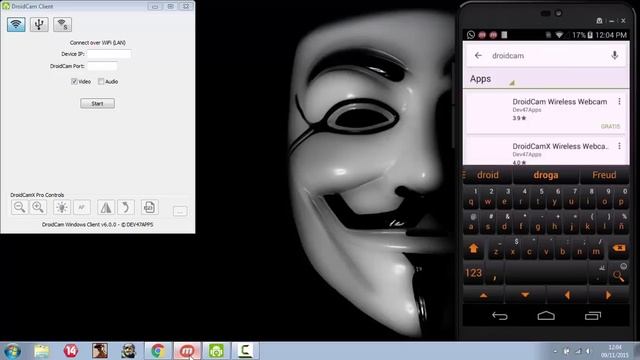Toggle the LED flash light control
Image resolution: width=640 pixels, height=360 pixels.
coord(62,207)
